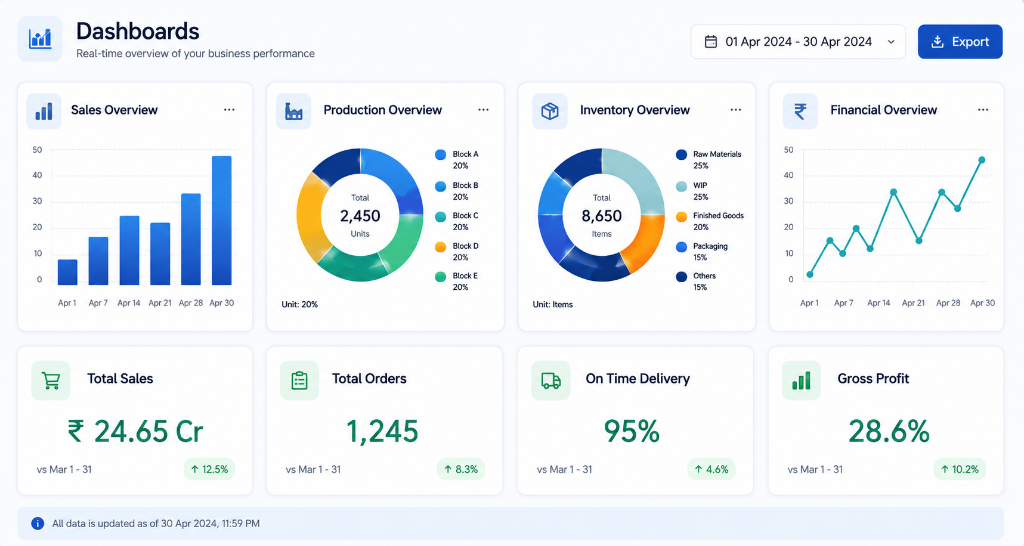Image resolution: width=1024 pixels, height=546 pixels.
Task: Click the yellow Block D donut segment
Action: click(x=310, y=216)
